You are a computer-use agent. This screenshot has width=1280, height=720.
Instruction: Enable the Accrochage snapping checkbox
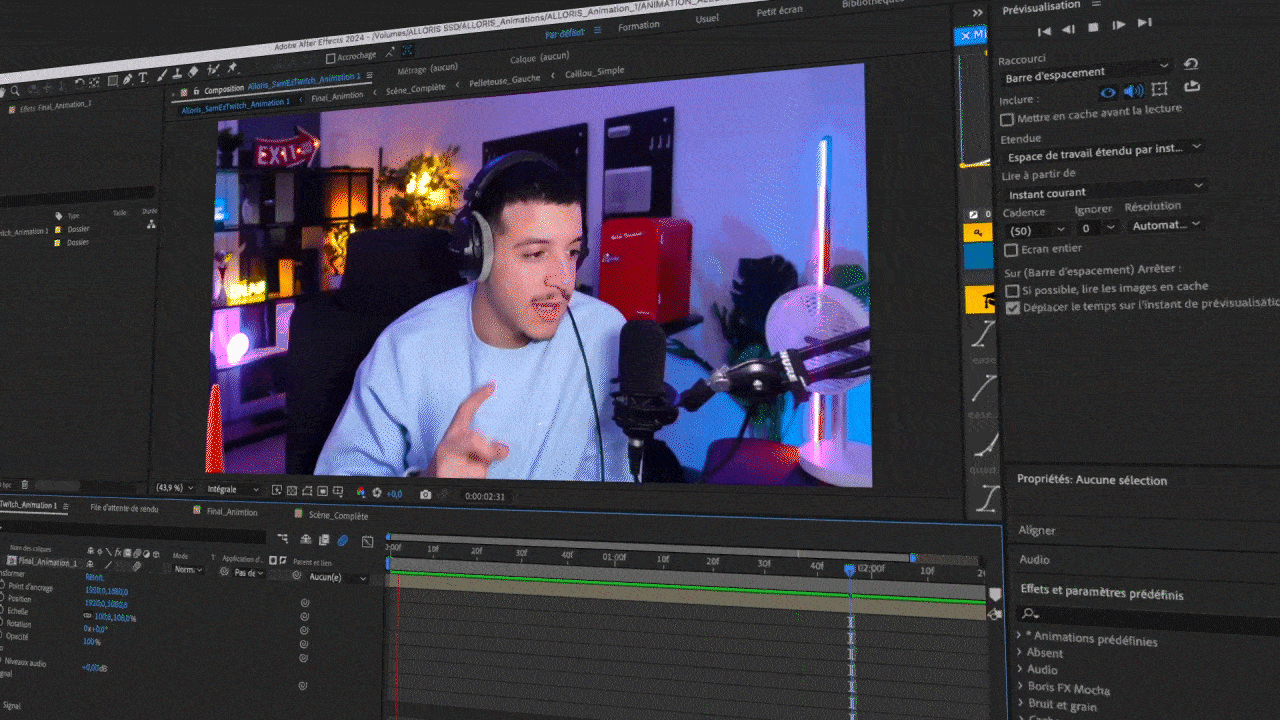pyautogui.click(x=331, y=58)
